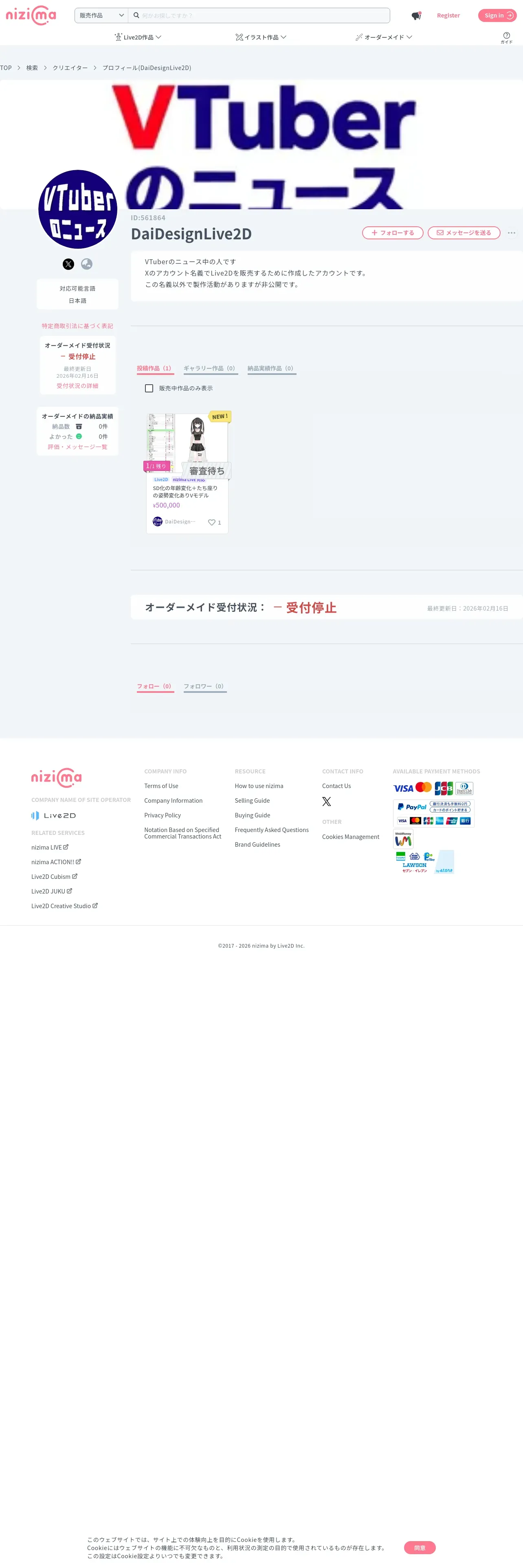The width and height of the screenshot is (523, 1568).
Task: Expand the オーダーメイド menu
Action: [384, 37]
